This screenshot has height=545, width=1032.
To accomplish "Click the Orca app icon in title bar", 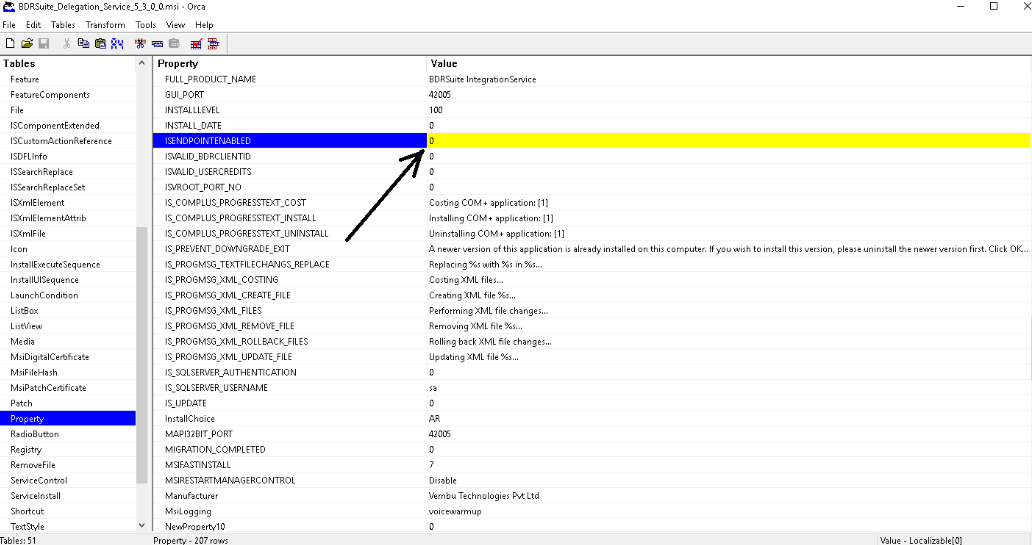I will click(8, 7).
